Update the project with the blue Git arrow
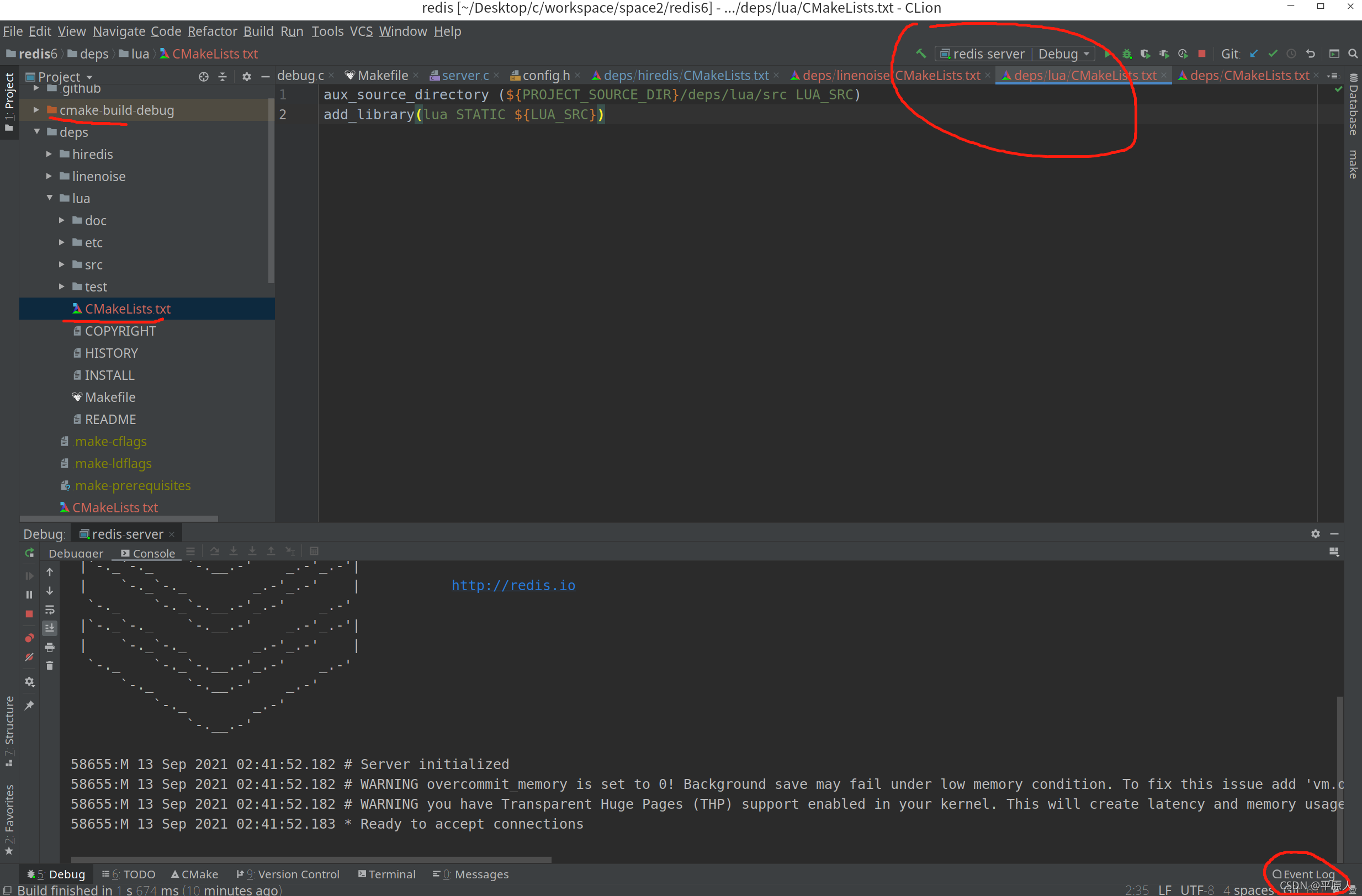The width and height of the screenshot is (1362, 896). pos(1254,54)
